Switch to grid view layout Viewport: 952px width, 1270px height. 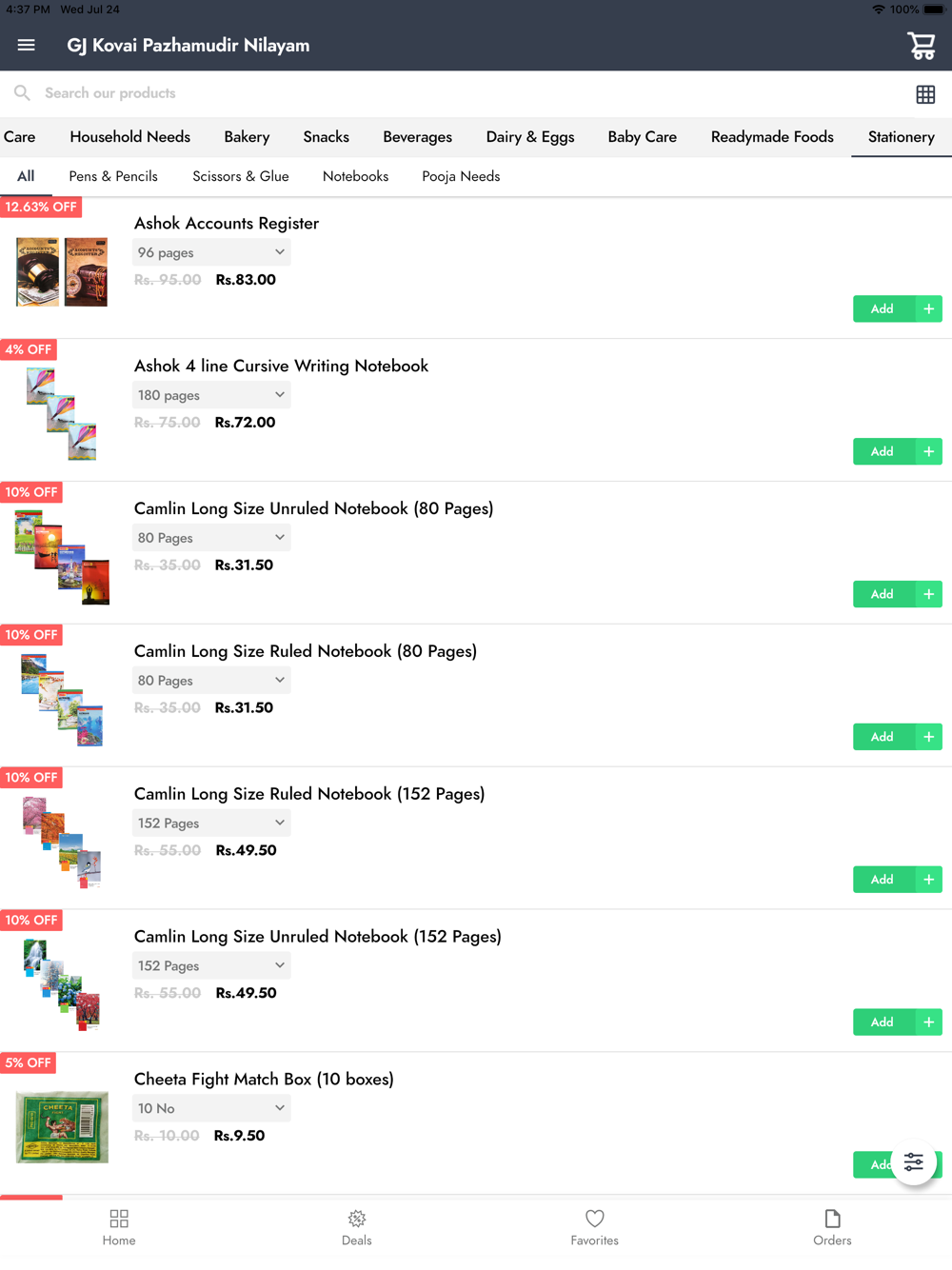click(x=925, y=94)
